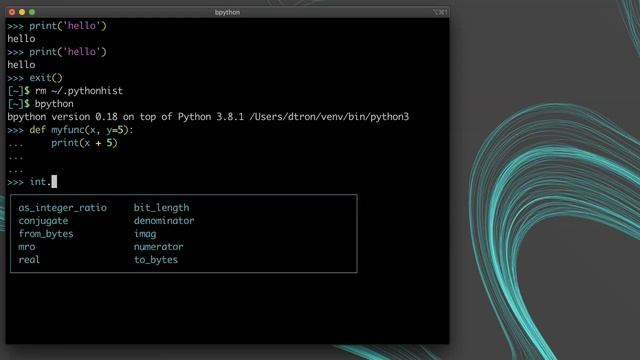Click the 'def myfunc(x, y=5):' line
The width and height of the screenshot is (640, 360).
pos(70,130)
